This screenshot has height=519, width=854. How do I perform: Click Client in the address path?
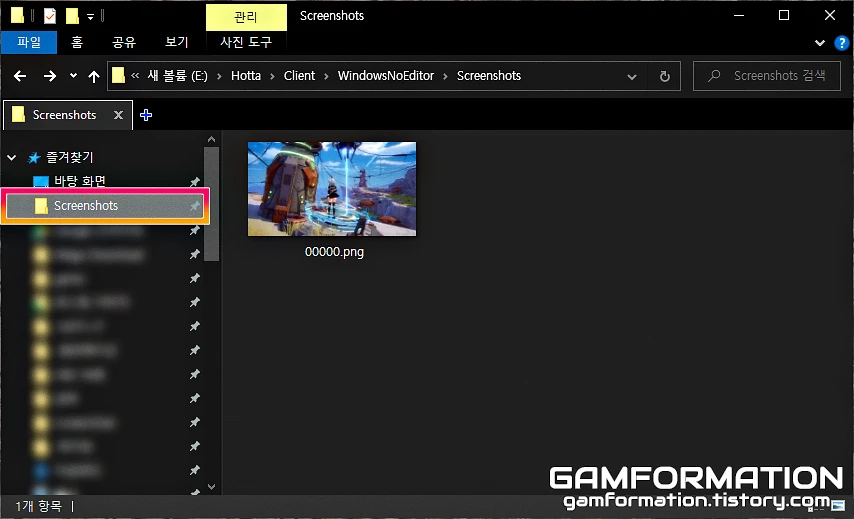[299, 76]
